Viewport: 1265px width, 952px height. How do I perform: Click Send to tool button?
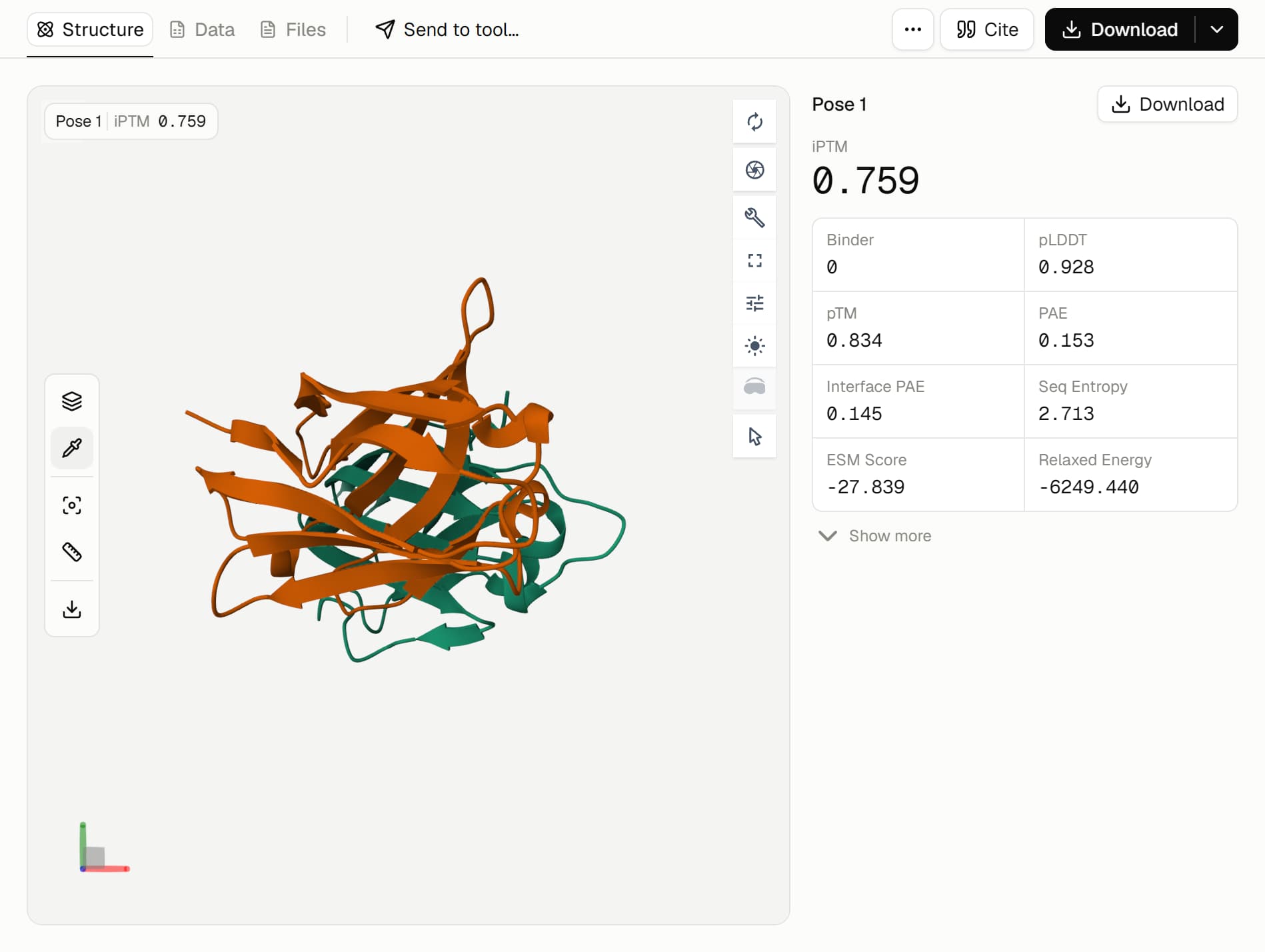[x=447, y=29]
